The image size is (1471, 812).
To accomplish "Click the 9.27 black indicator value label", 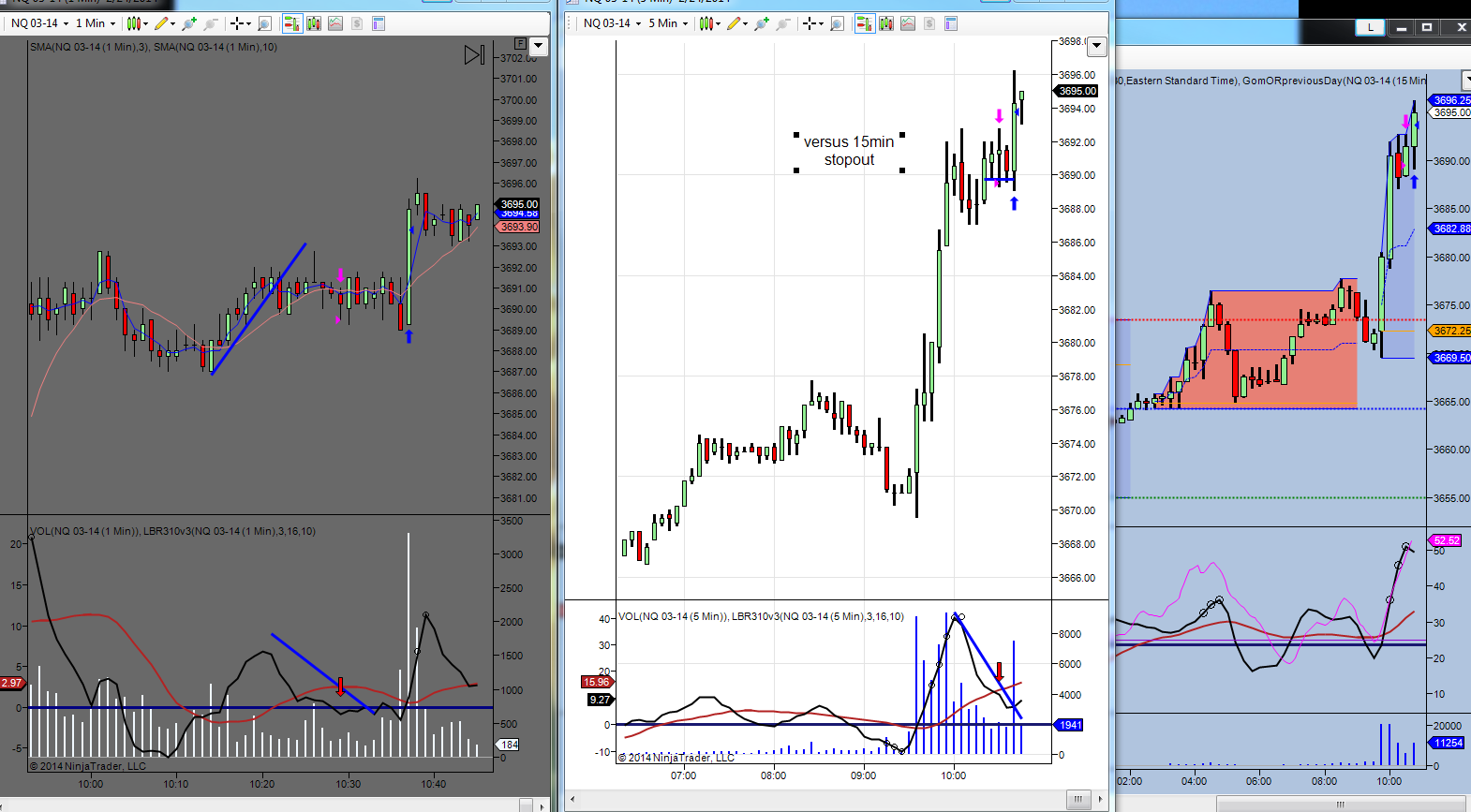I will point(600,700).
